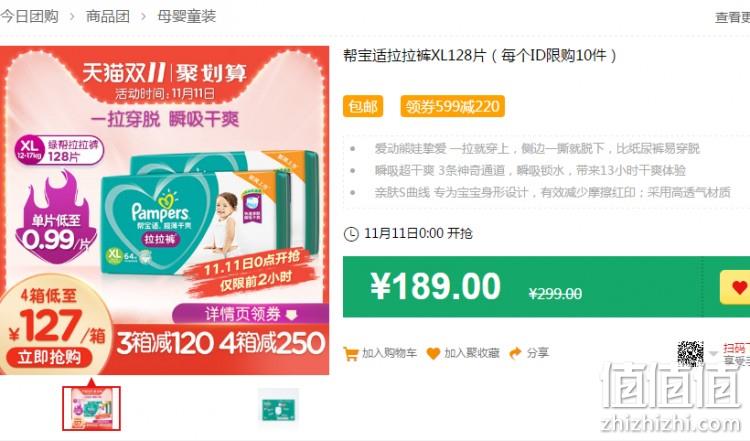The height and width of the screenshot is (441, 750).
Task: Open 母婴童装 category breadcrumb
Action: (x=187, y=16)
